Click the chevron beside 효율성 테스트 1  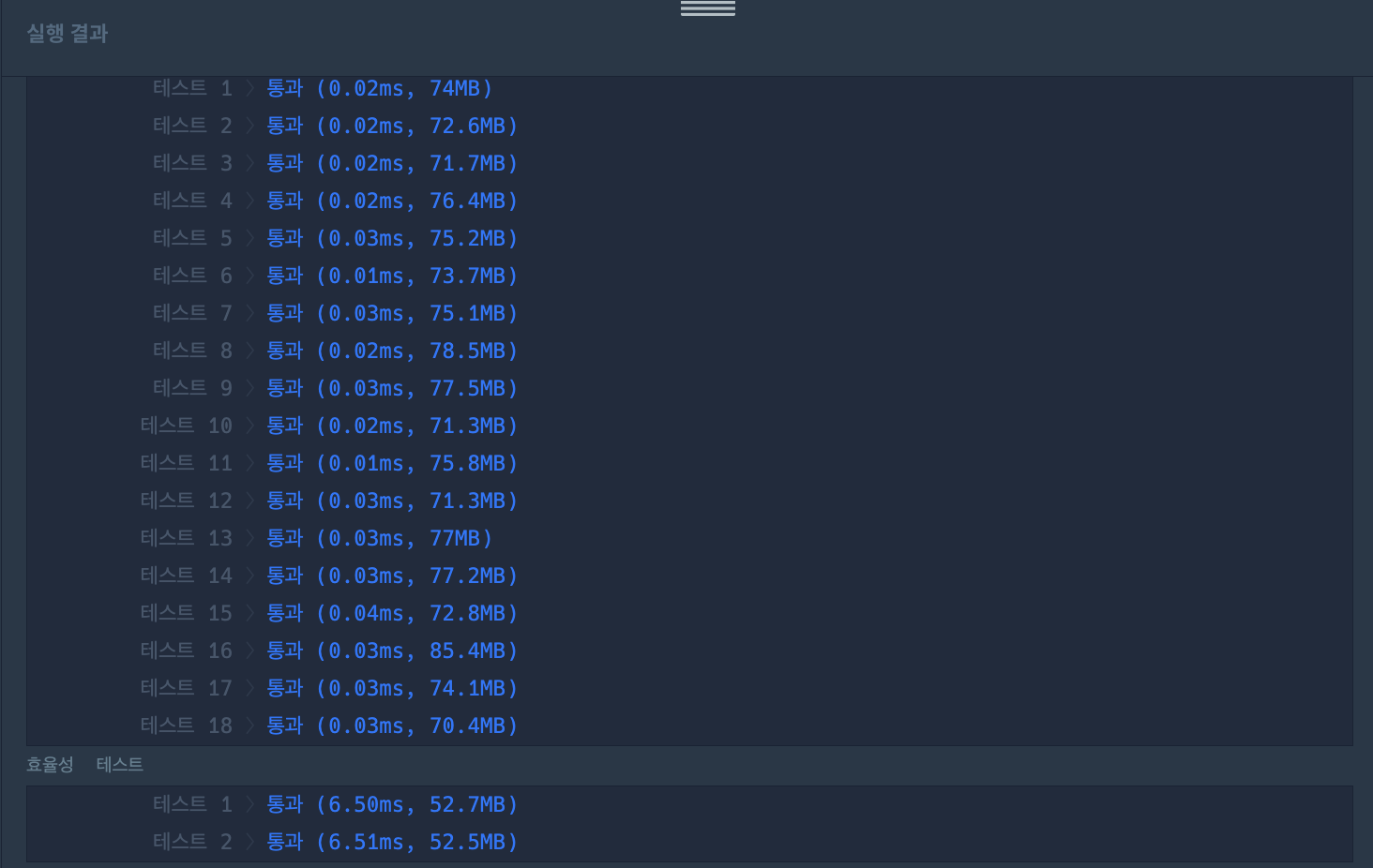[250, 804]
